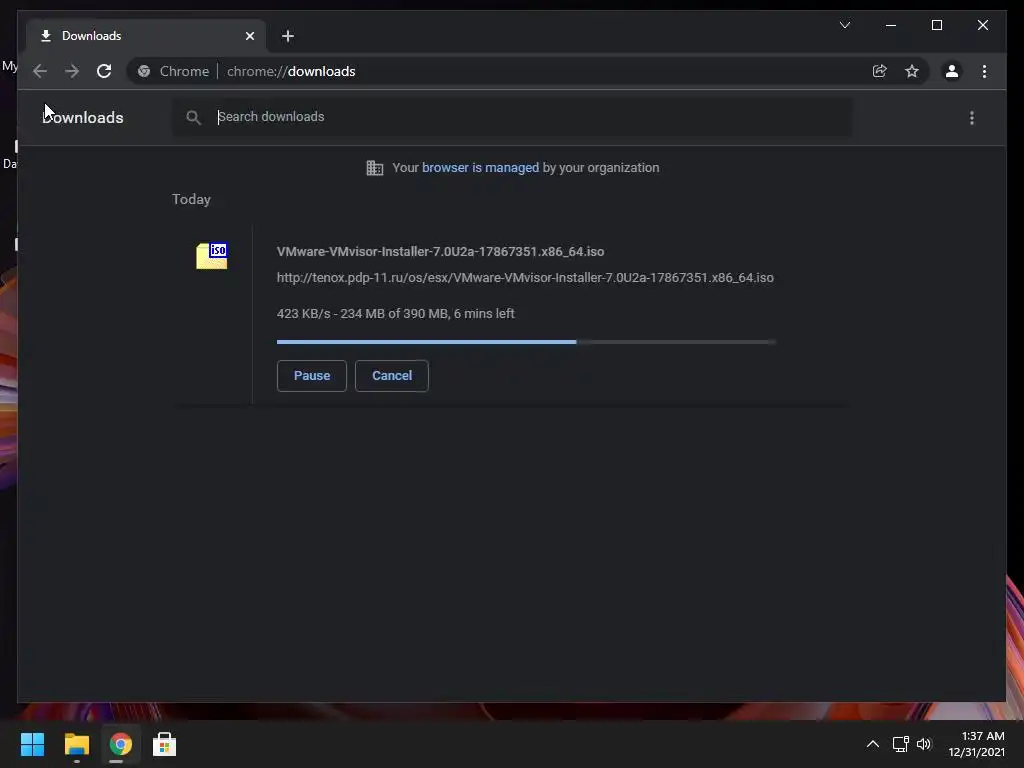Viewport: 1024px width, 768px height.
Task: Cancel the VMware ISO download
Action: [392, 376]
